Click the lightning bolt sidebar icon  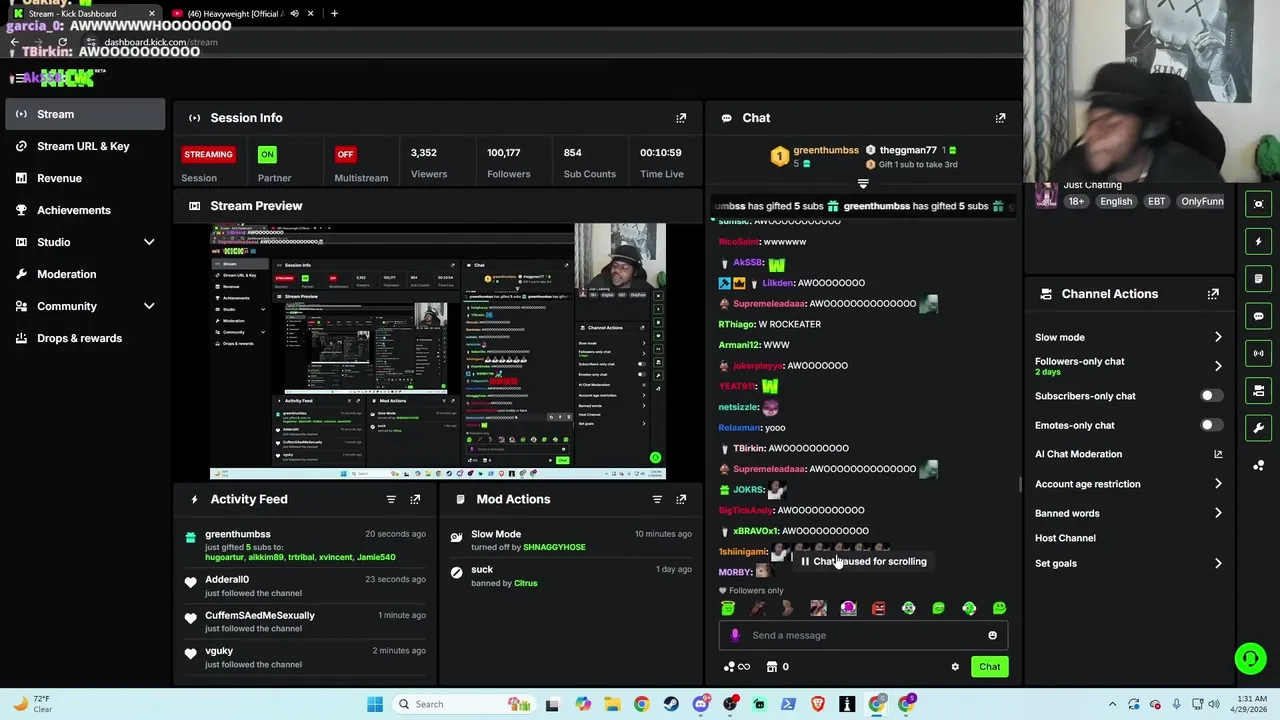pyautogui.click(x=1258, y=241)
